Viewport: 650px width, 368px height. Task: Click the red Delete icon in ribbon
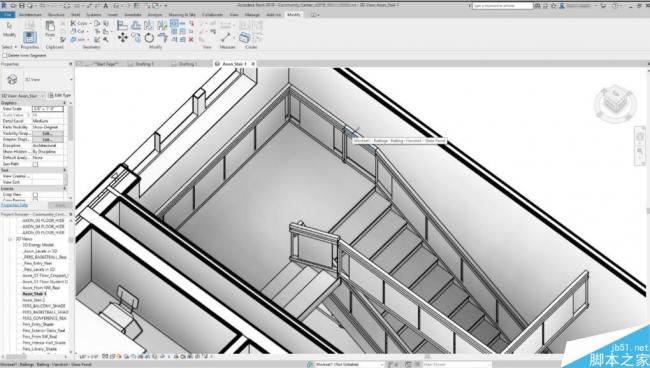(x=191, y=40)
